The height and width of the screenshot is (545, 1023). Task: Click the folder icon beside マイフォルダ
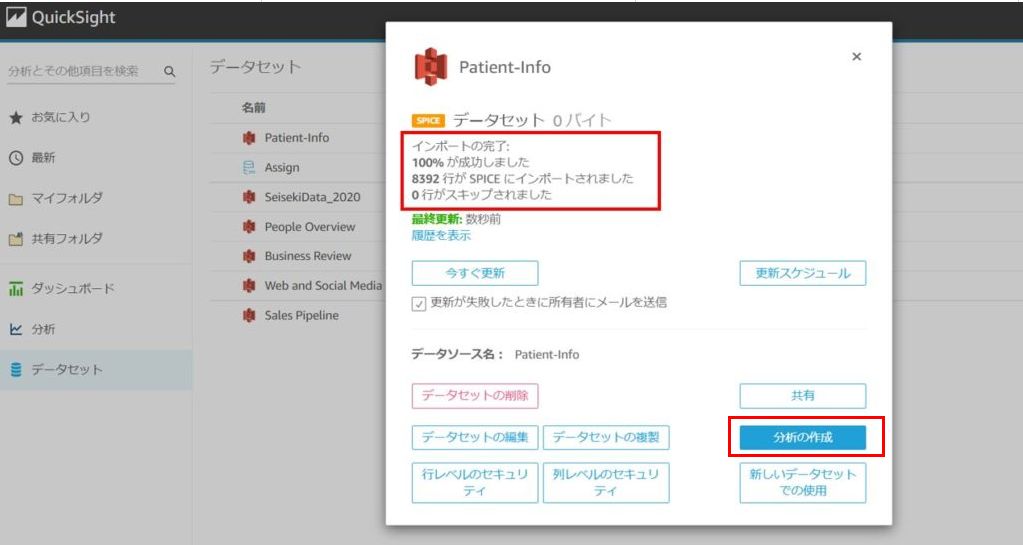click(16, 199)
